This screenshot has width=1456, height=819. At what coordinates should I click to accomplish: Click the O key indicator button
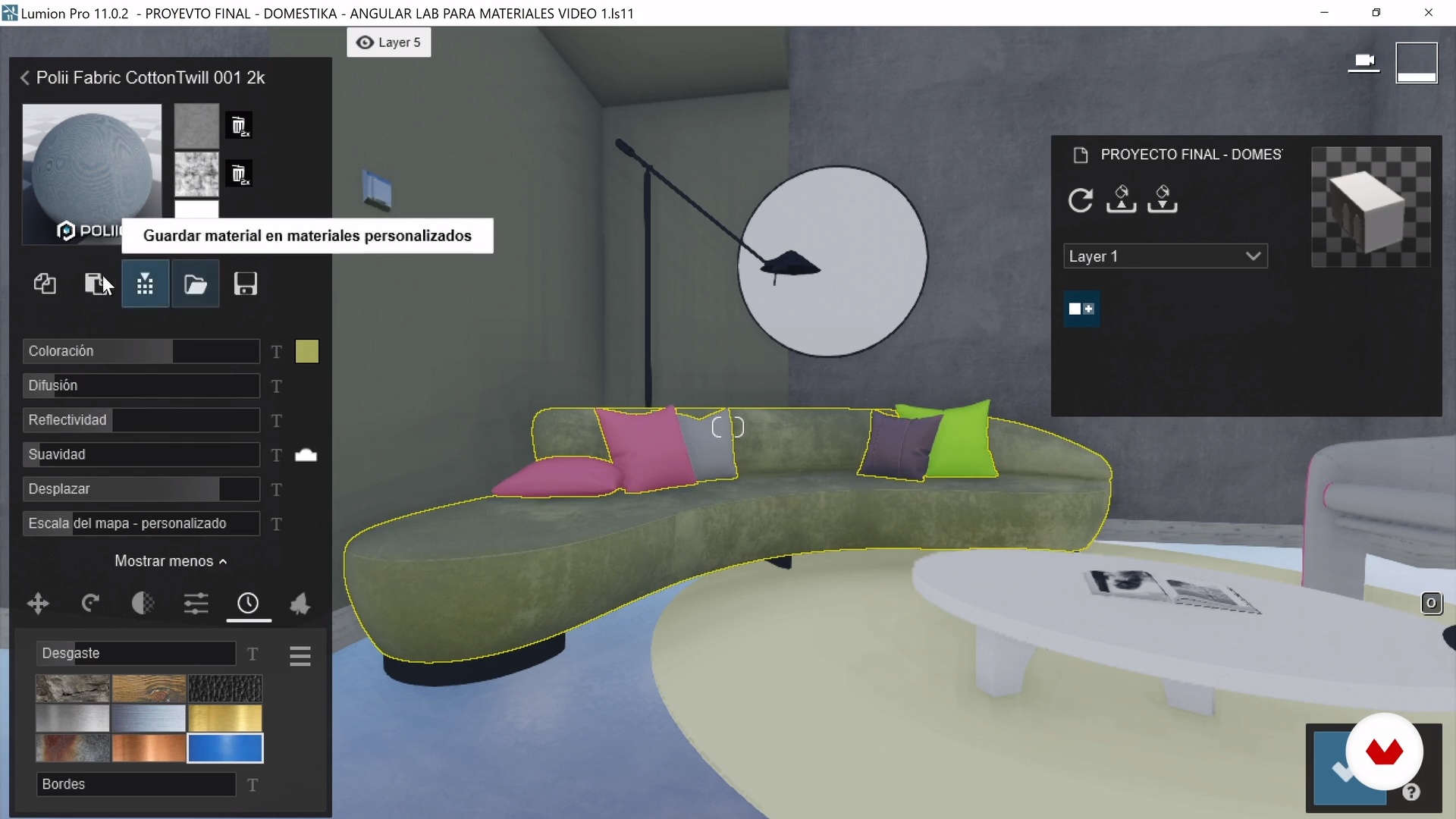pyautogui.click(x=1431, y=604)
